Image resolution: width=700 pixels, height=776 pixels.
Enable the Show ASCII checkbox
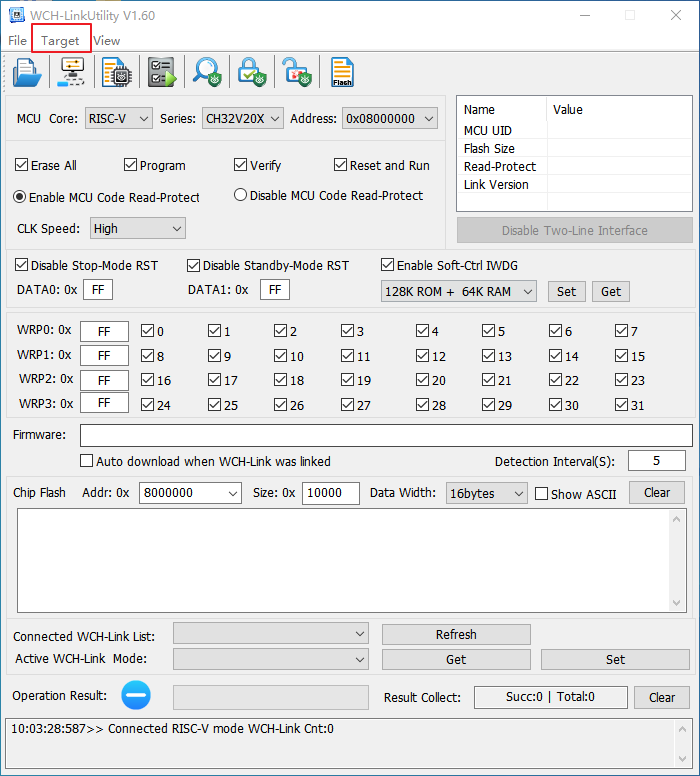[x=541, y=494]
